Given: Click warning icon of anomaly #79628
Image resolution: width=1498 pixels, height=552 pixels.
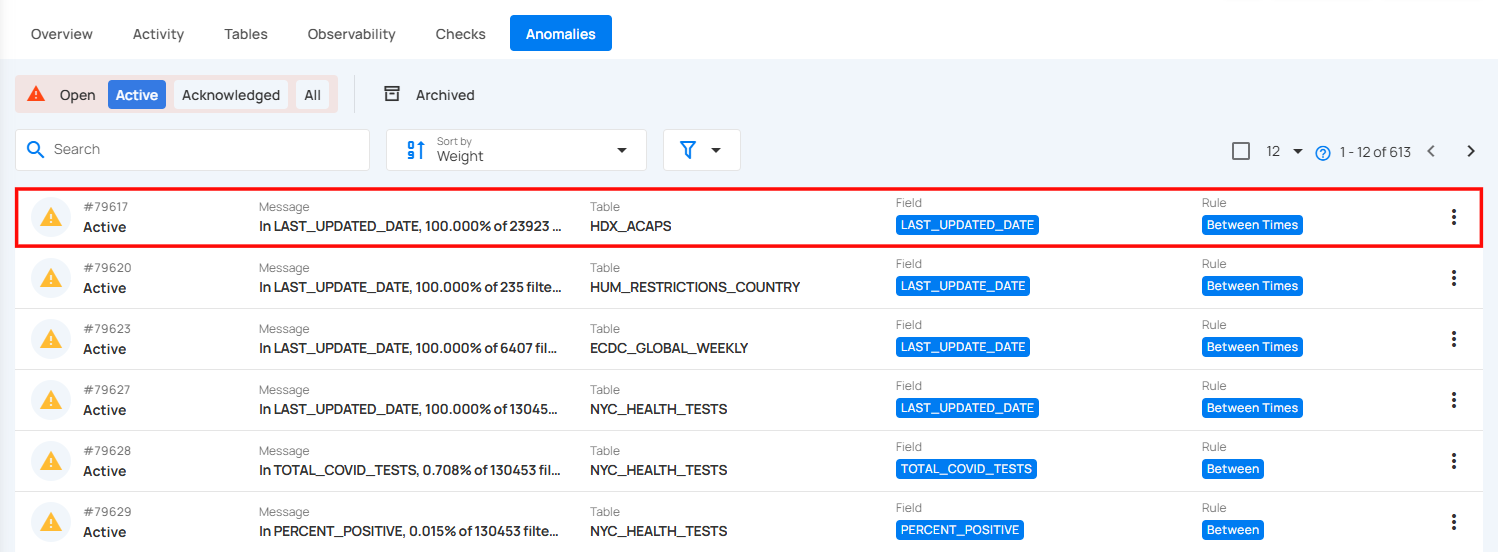Looking at the screenshot, I should (51, 461).
